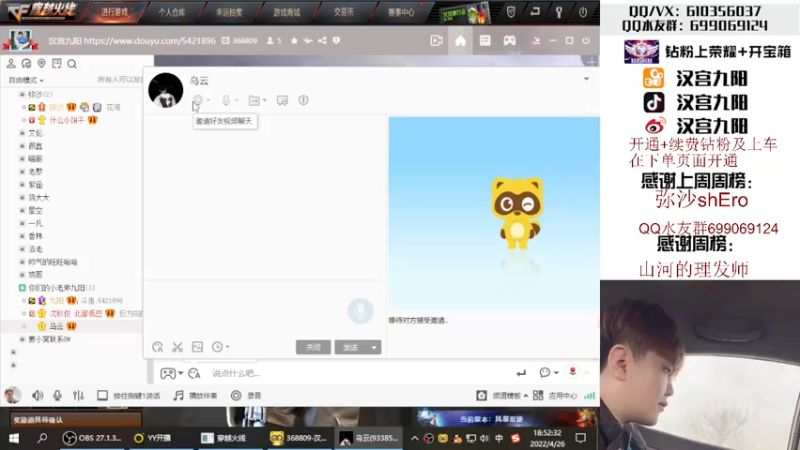Viewport: 800px width, 450px height.
Task: Click the 关闭 button in chat window
Action: 313,347
